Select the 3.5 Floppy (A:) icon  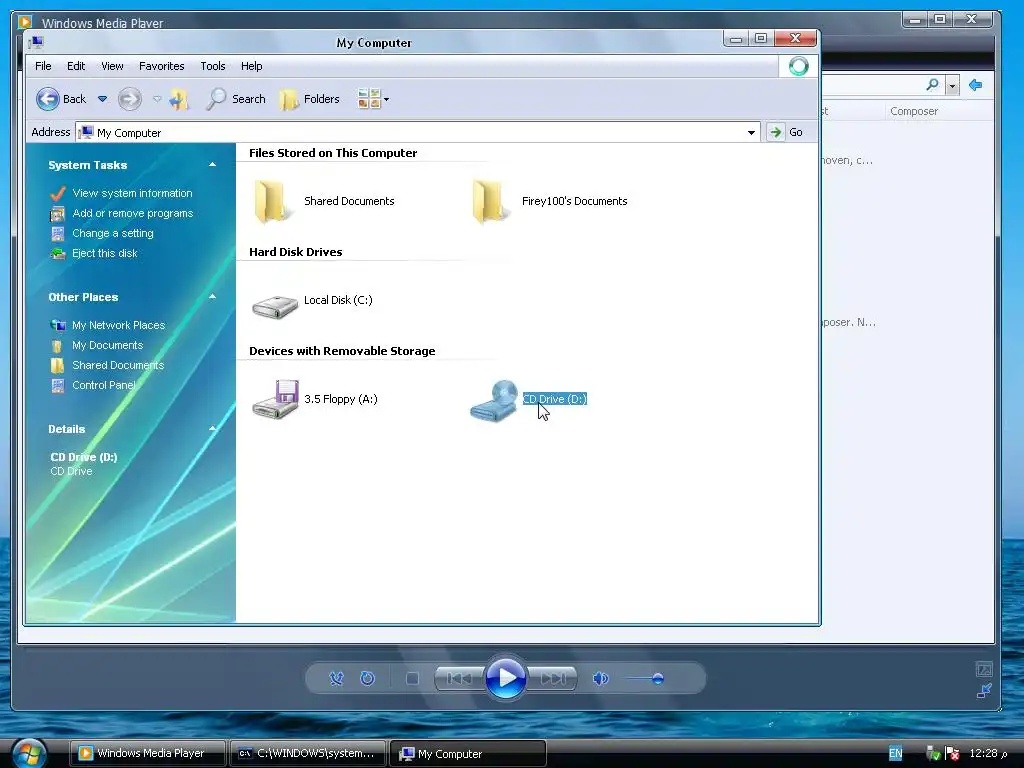point(276,399)
